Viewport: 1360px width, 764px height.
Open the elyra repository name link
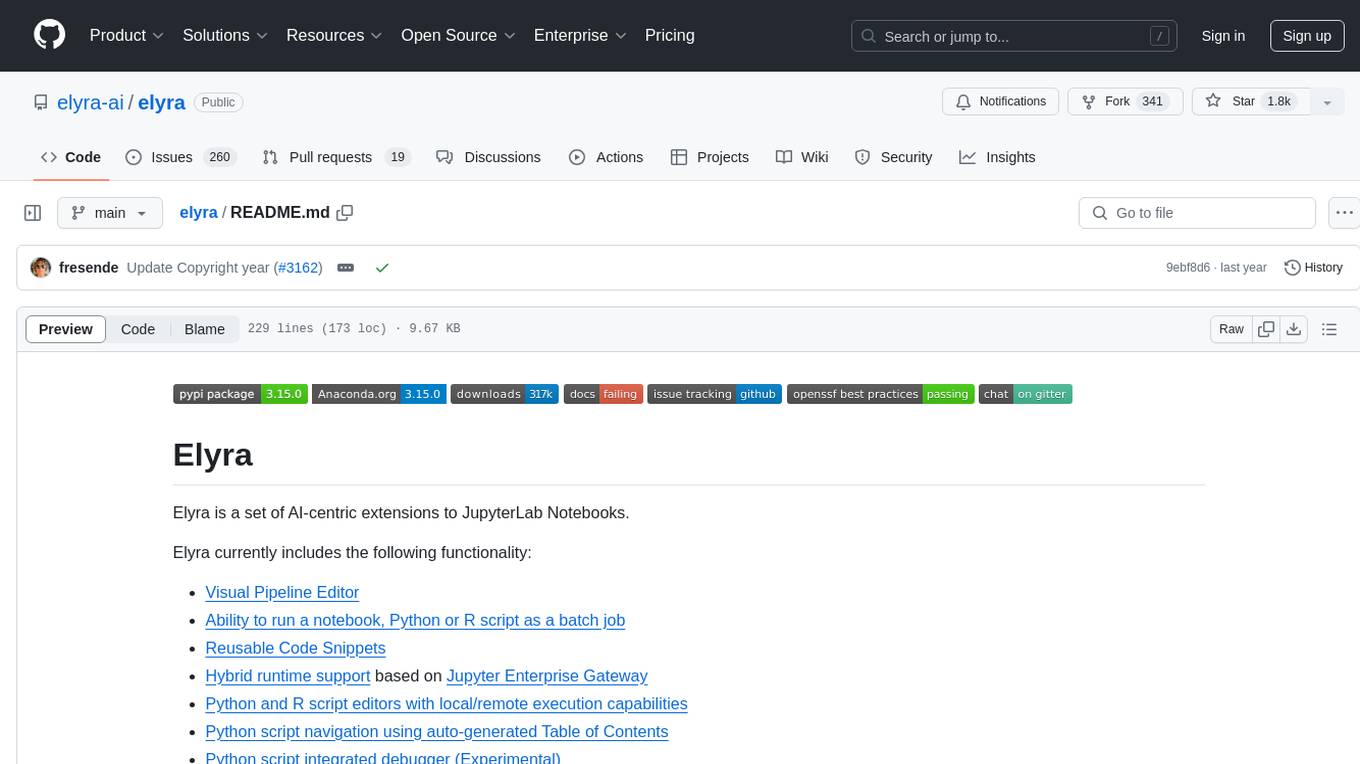(x=161, y=102)
